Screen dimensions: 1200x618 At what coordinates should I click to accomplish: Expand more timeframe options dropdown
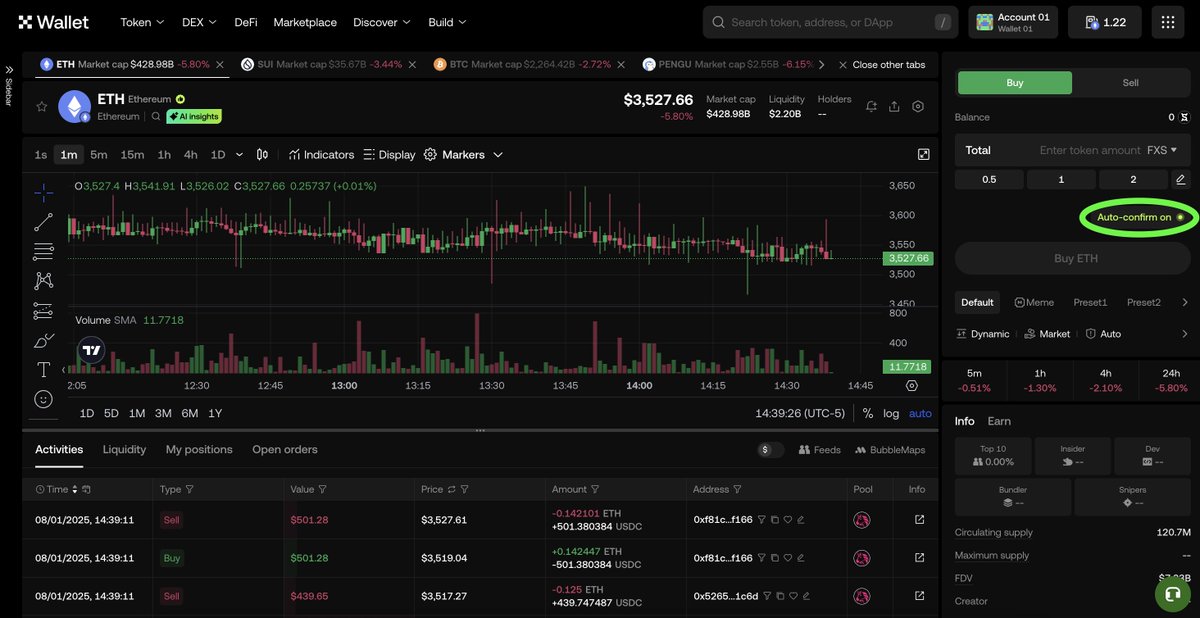(x=240, y=155)
